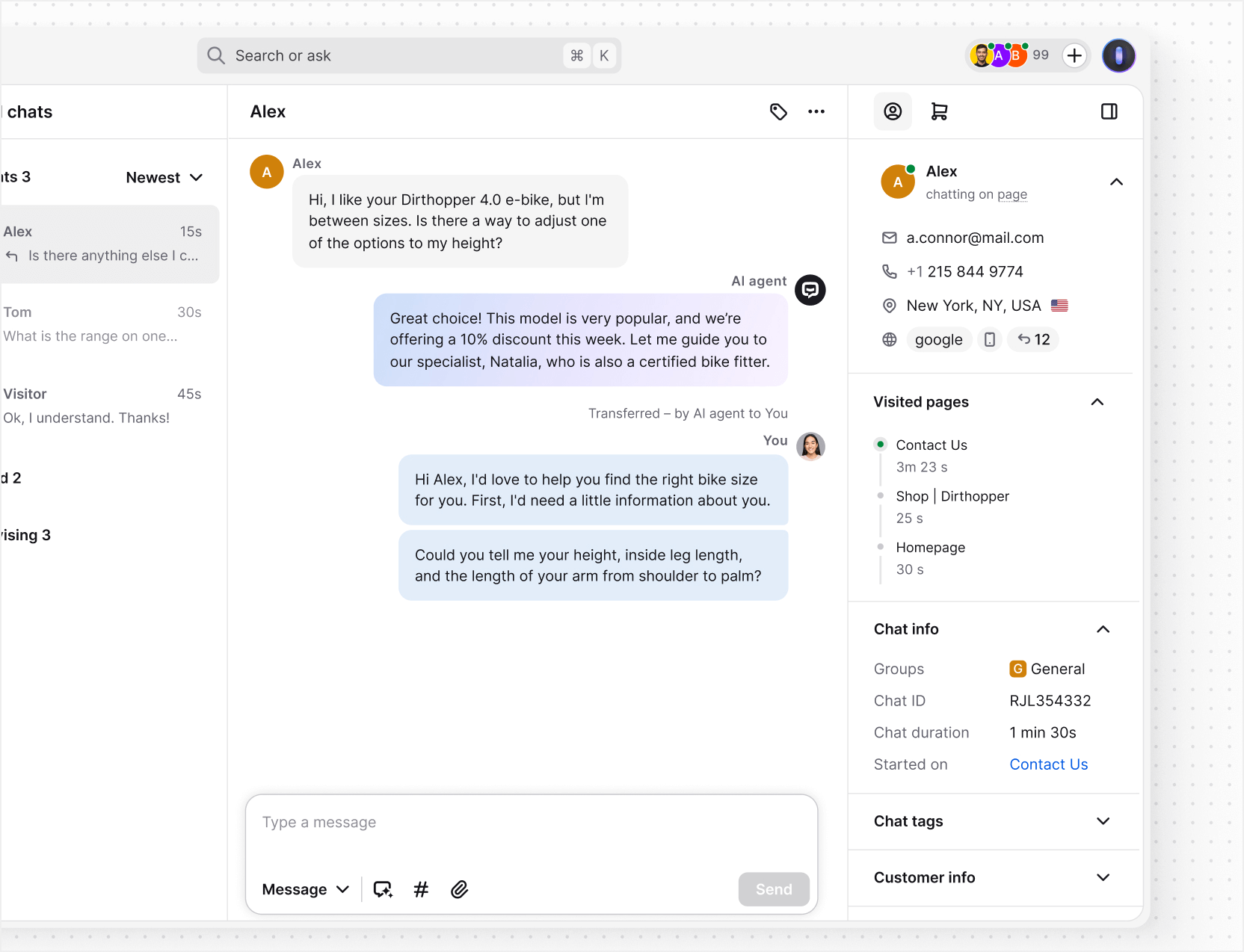The width and height of the screenshot is (1244, 952).
Task: Open the Newest sorting dropdown
Action: pos(164,177)
